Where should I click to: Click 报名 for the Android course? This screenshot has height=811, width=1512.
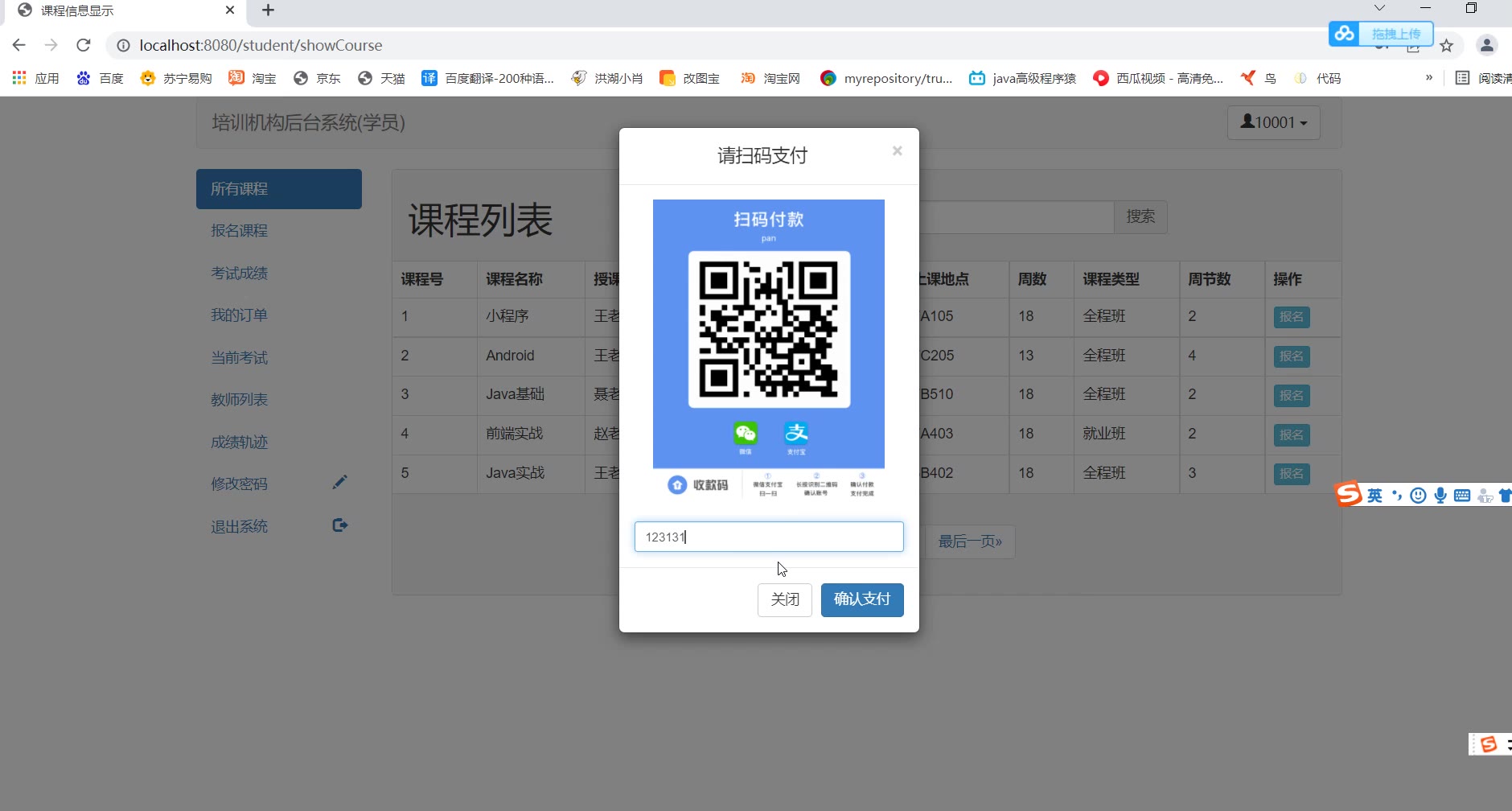[1292, 356]
